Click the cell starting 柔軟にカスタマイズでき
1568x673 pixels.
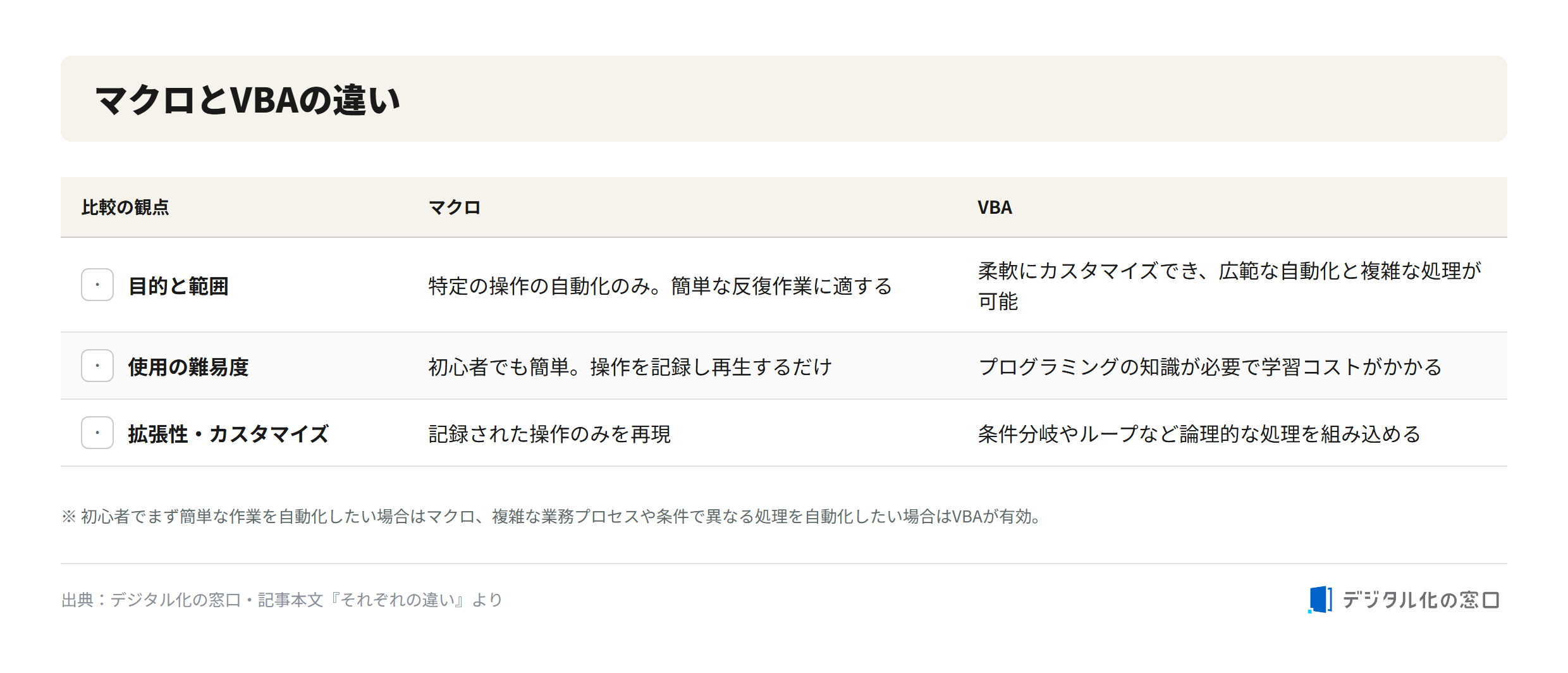pyautogui.click(x=1230, y=286)
